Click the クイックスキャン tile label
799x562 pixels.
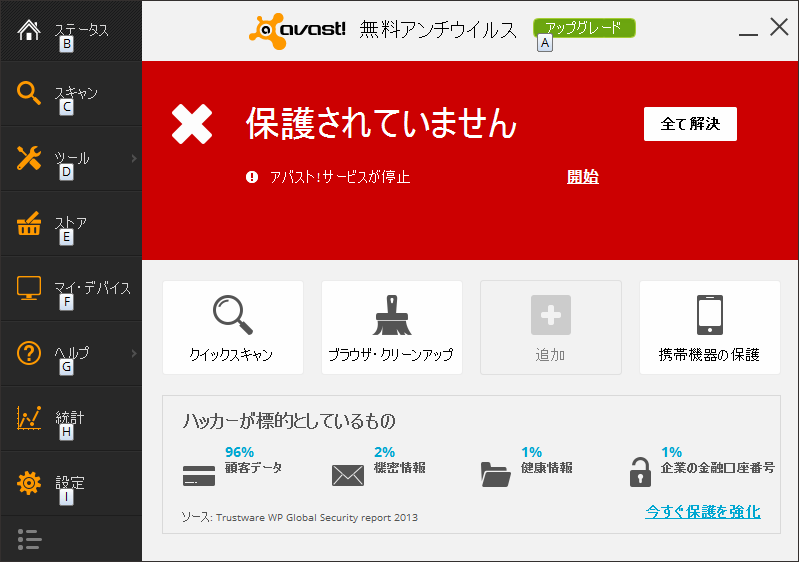click(231, 355)
